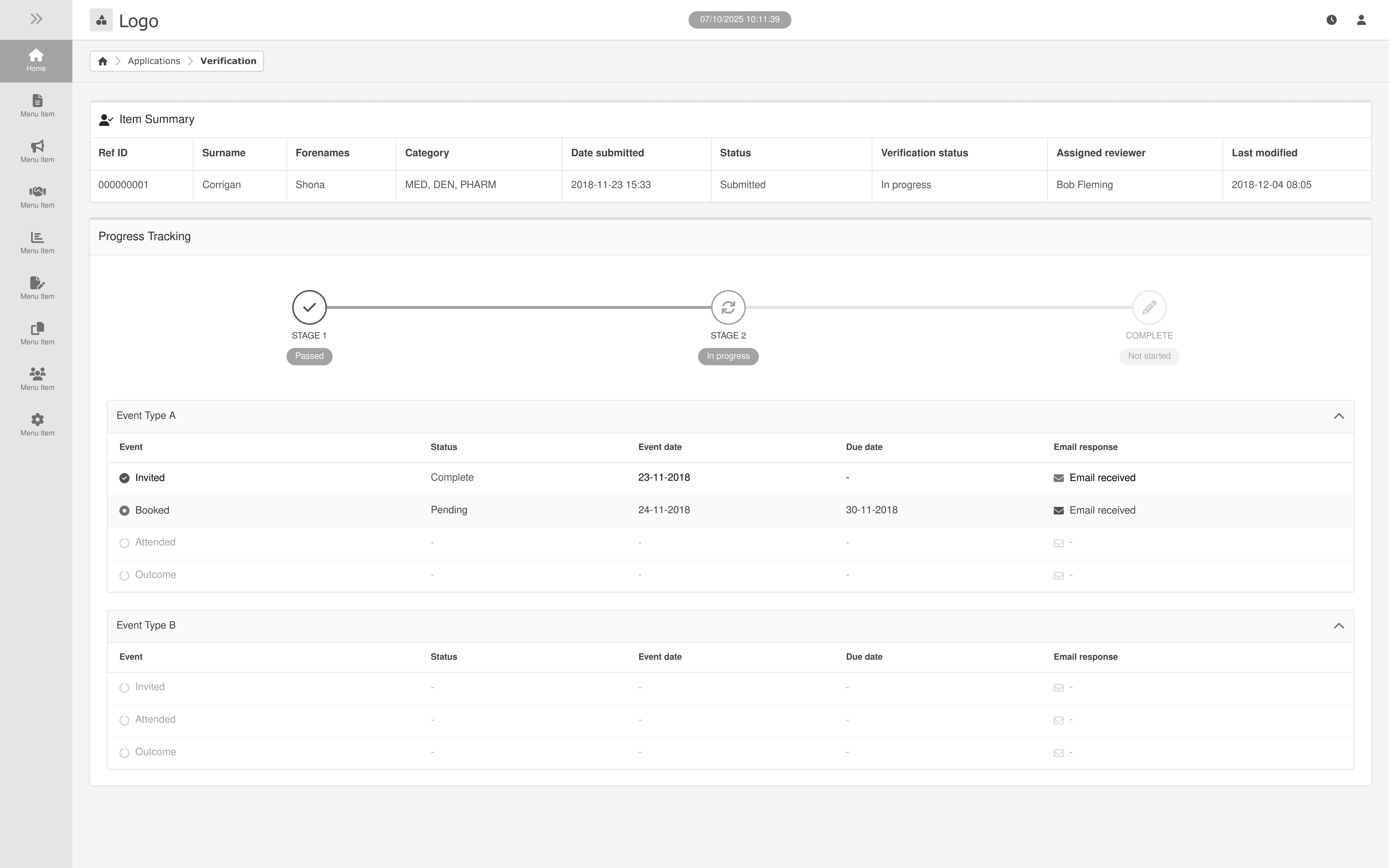Click the Forenames cell Shona
This screenshot has width=1389, height=868.
point(310,185)
